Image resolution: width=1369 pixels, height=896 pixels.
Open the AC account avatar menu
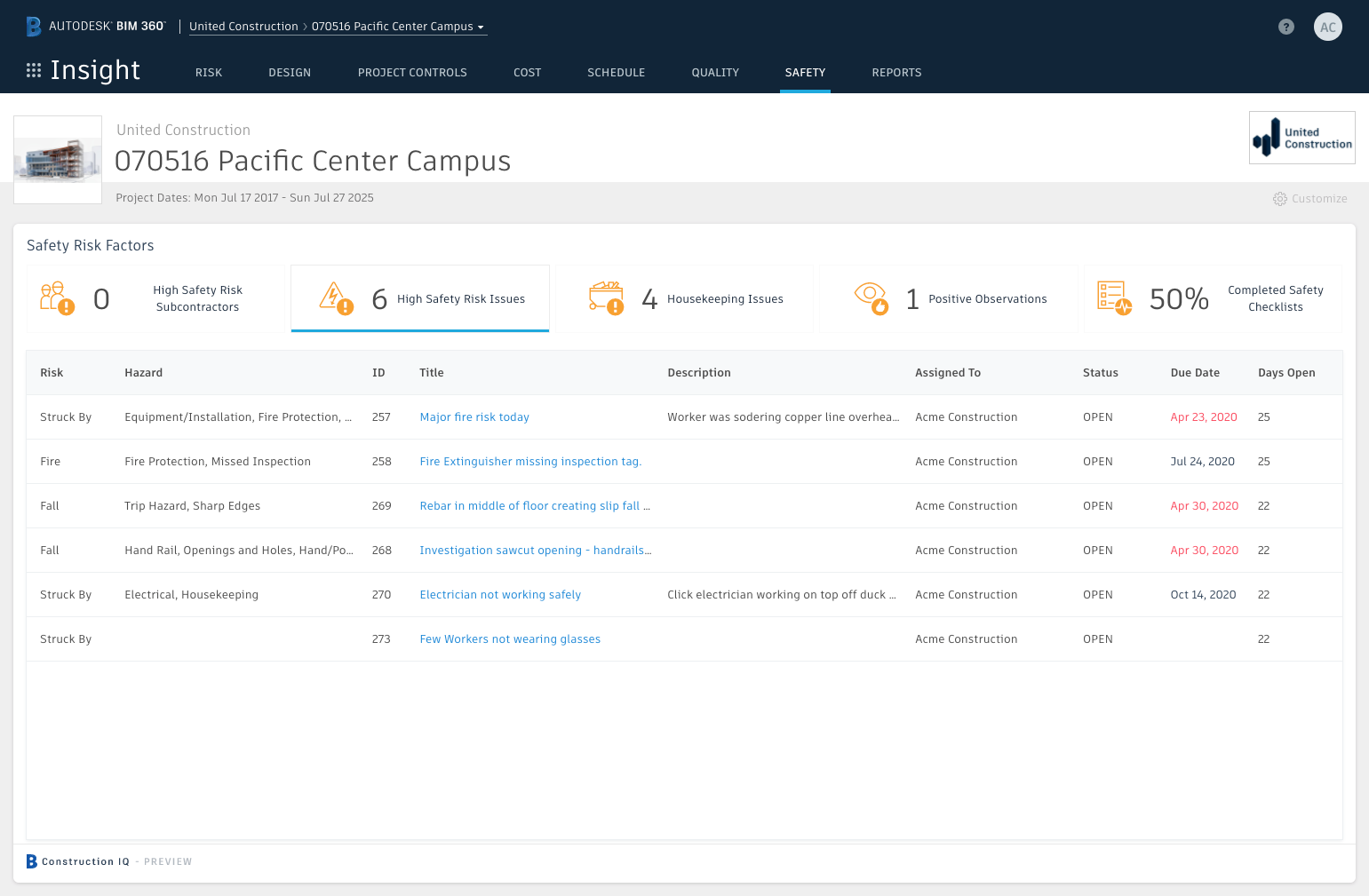click(x=1327, y=27)
